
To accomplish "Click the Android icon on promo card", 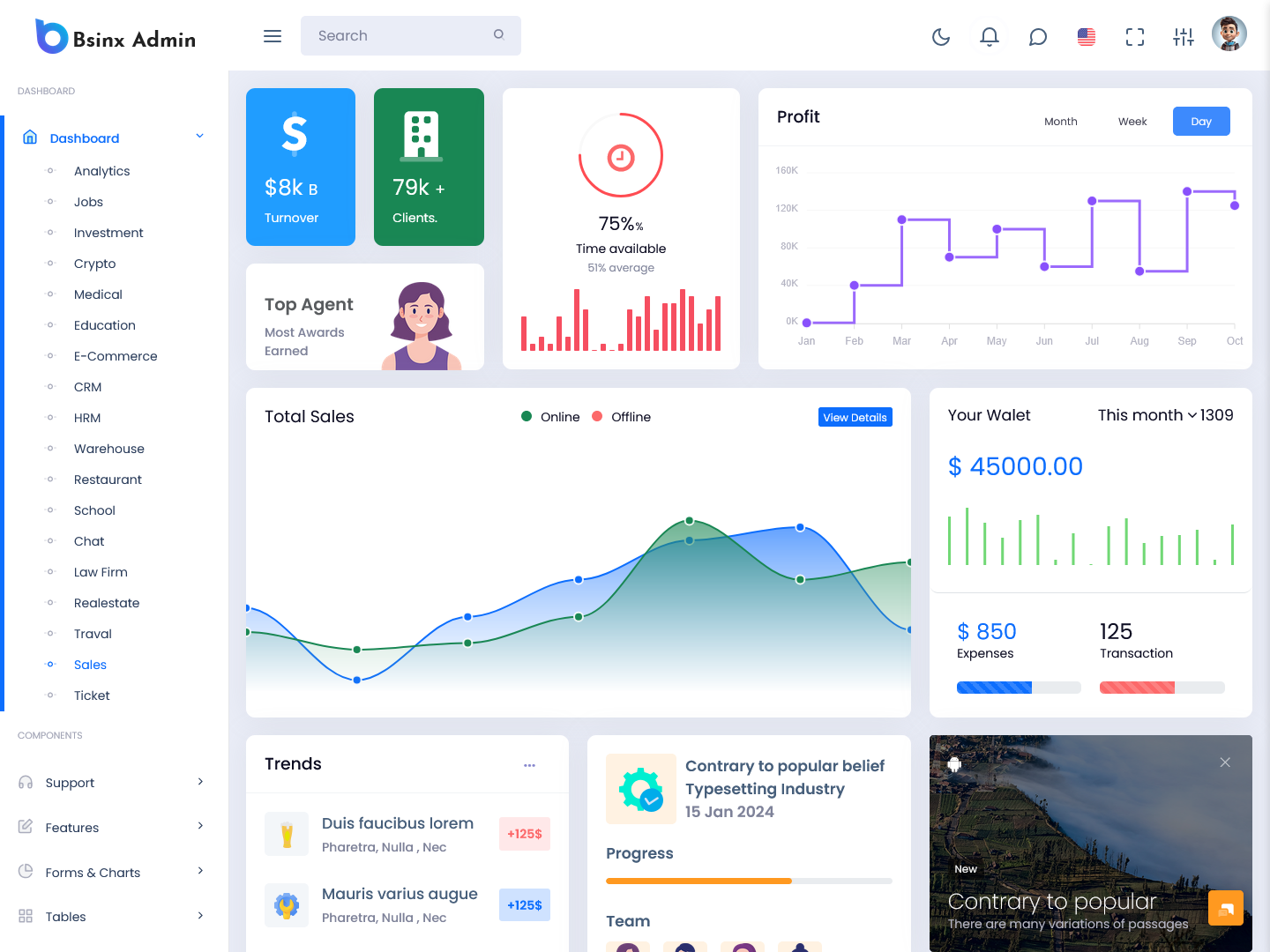I will 954,764.
